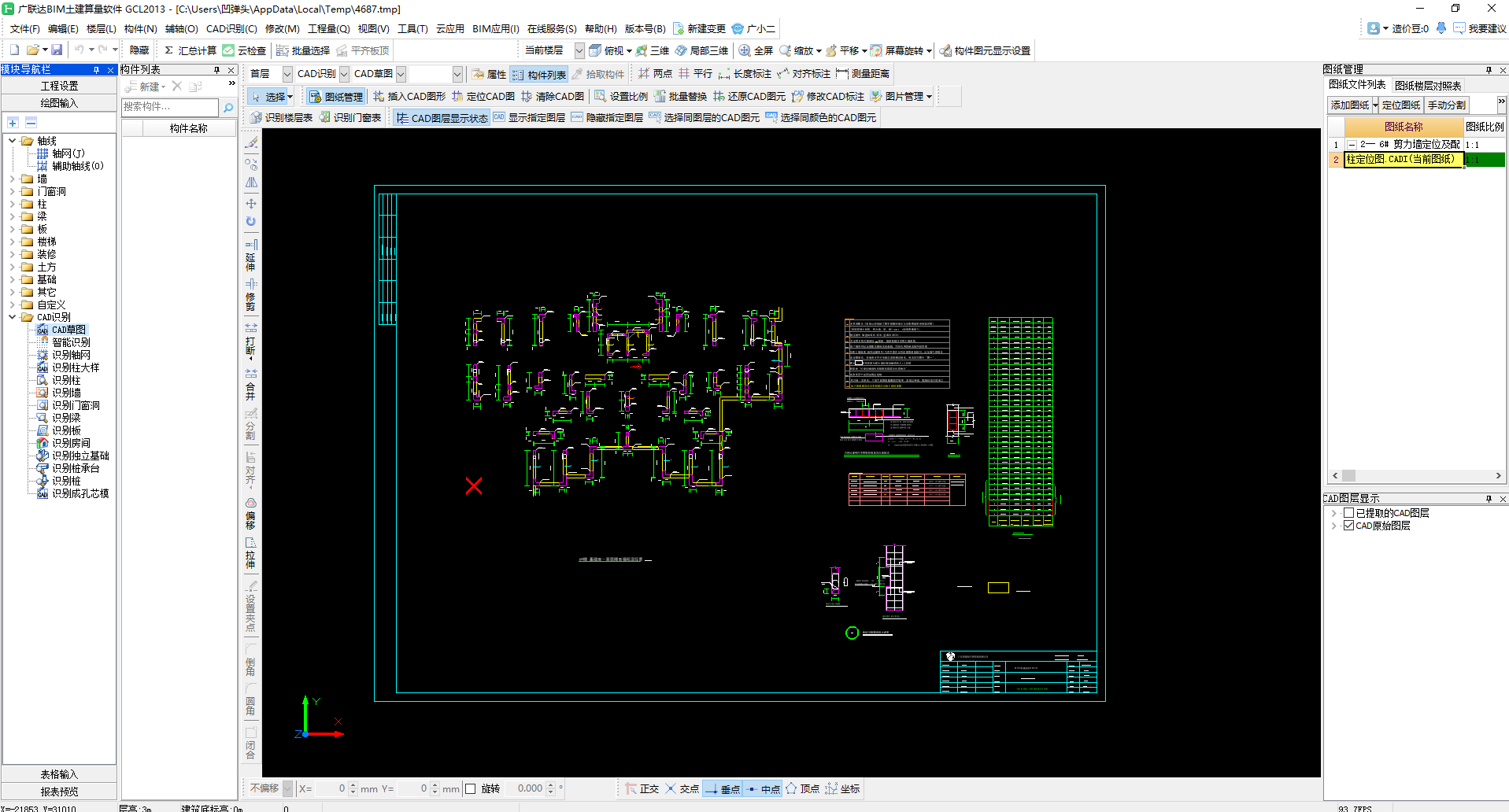Click 汇总计算 sum calculation tool
The image size is (1509, 812).
click(x=190, y=50)
